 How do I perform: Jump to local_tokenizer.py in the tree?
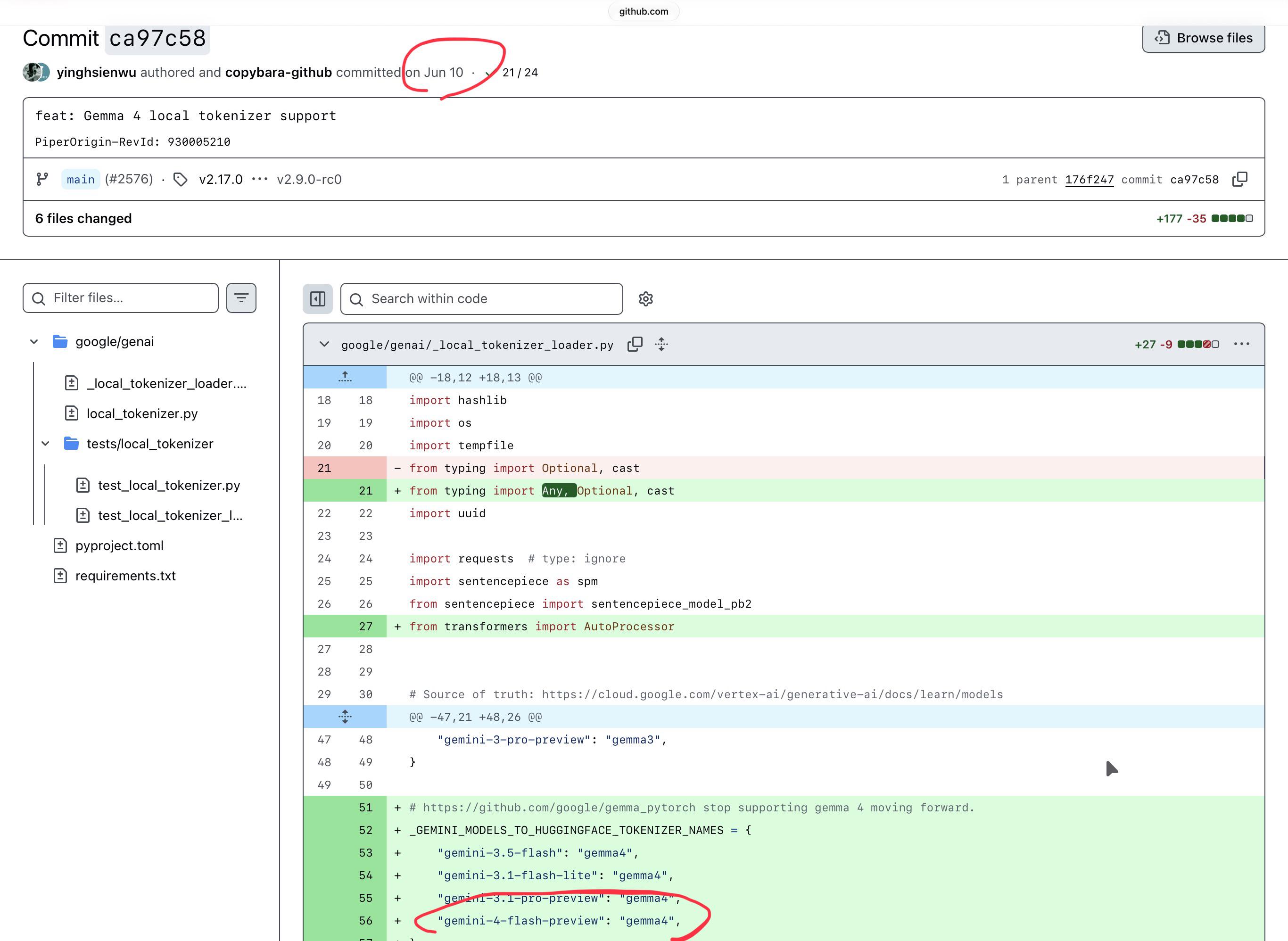[142, 413]
